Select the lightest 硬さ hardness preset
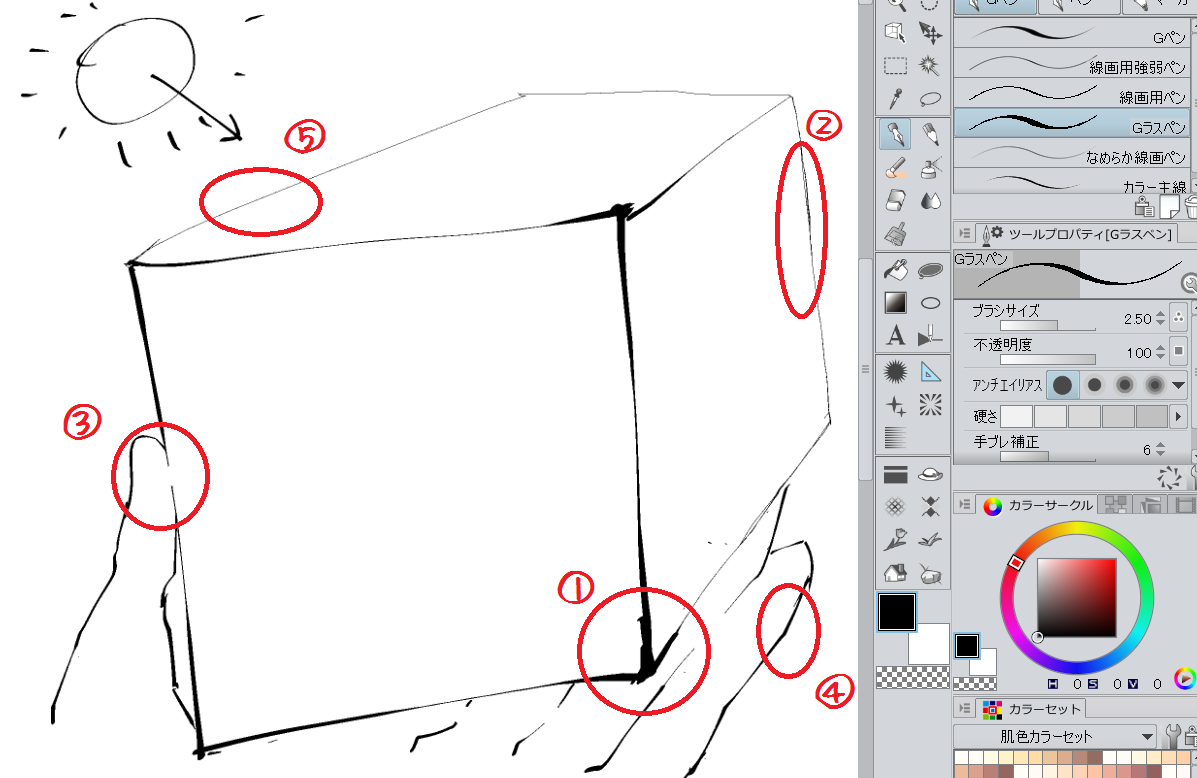 click(1016, 417)
